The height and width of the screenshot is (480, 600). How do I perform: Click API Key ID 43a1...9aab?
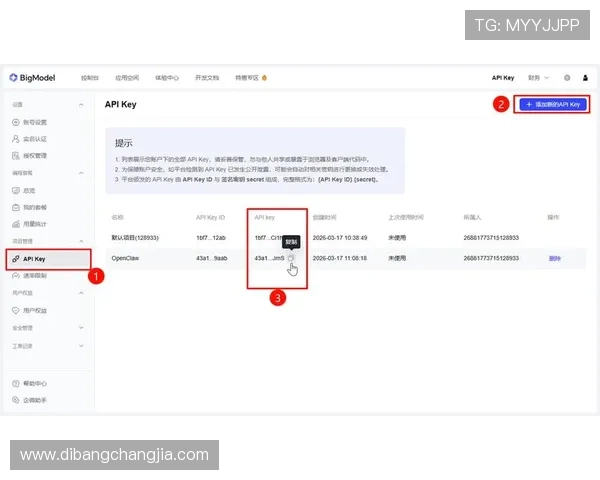(x=212, y=258)
